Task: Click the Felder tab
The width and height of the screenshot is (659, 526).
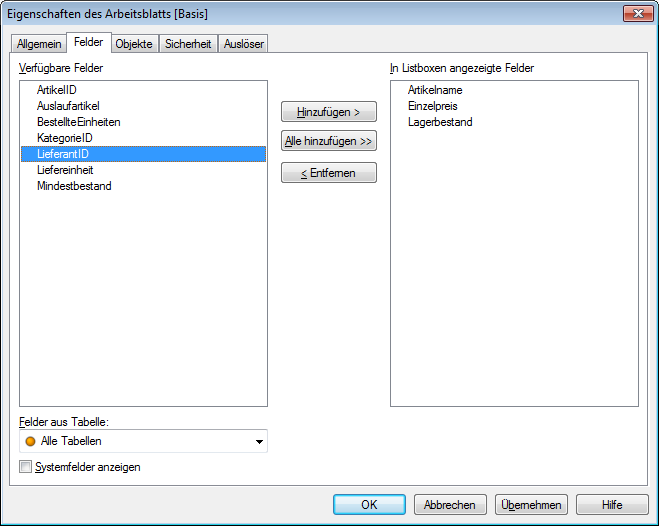Action: pyautogui.click(x=88, y=43)
